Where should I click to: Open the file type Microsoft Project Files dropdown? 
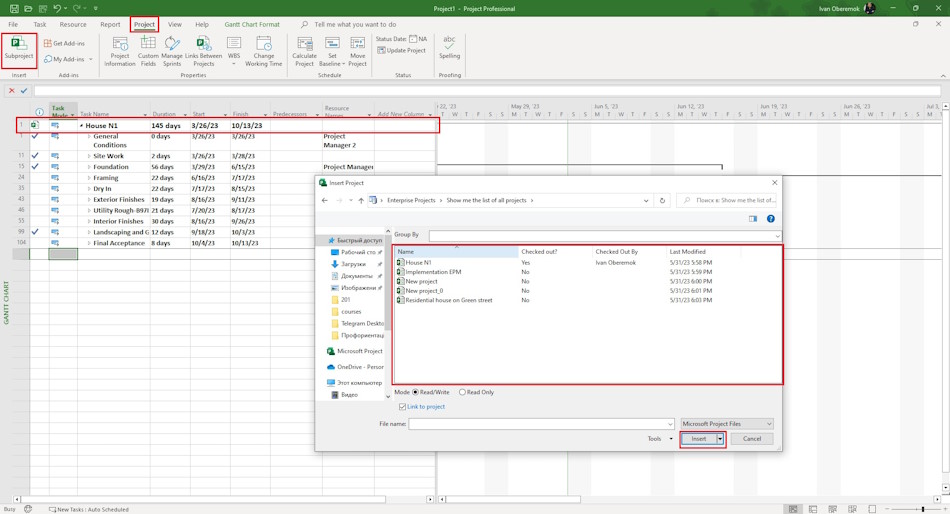coord(727,424)
